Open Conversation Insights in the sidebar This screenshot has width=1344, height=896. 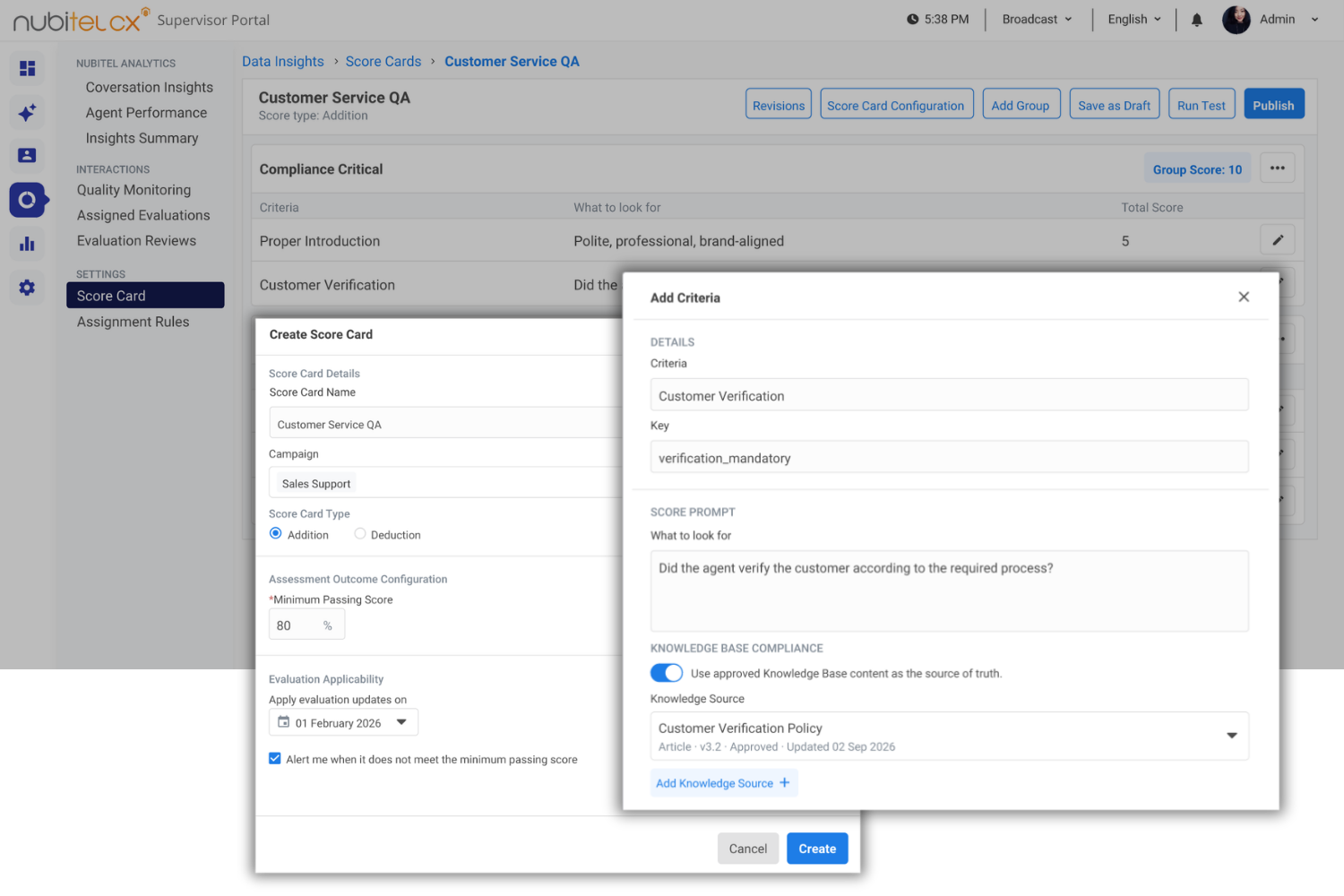point(149,87)
